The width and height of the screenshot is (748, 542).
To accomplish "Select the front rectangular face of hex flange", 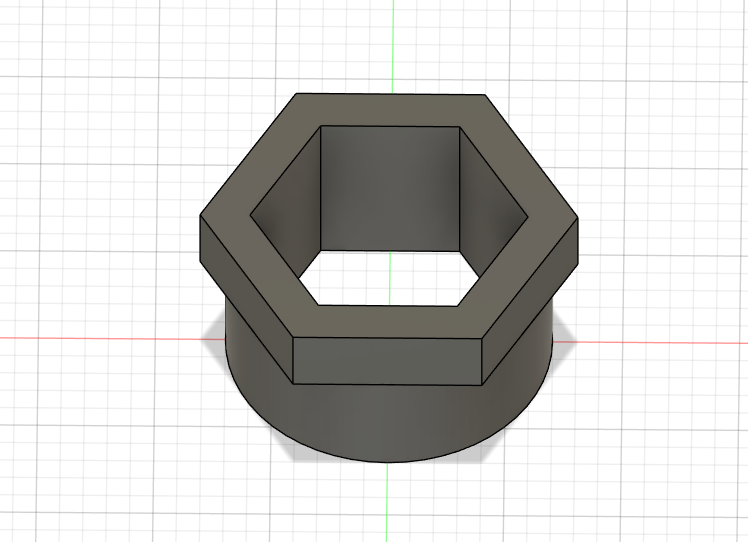I will [387, 361].
